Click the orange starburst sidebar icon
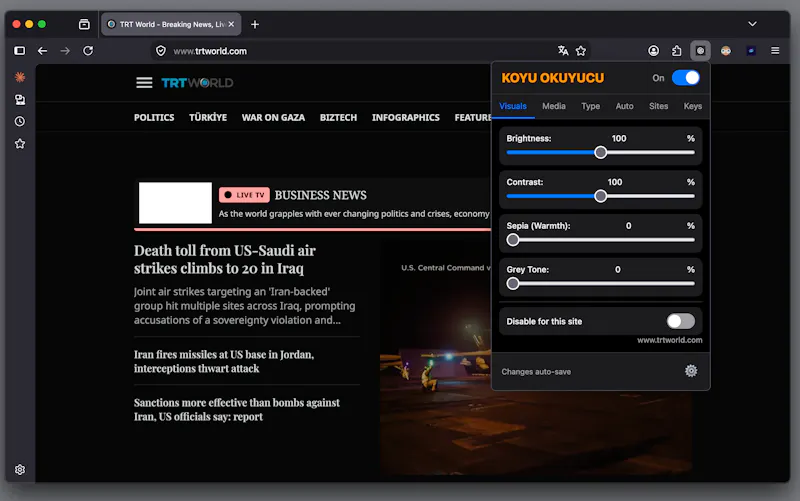Viewport: 800px width, 501px height. [20, 77]
